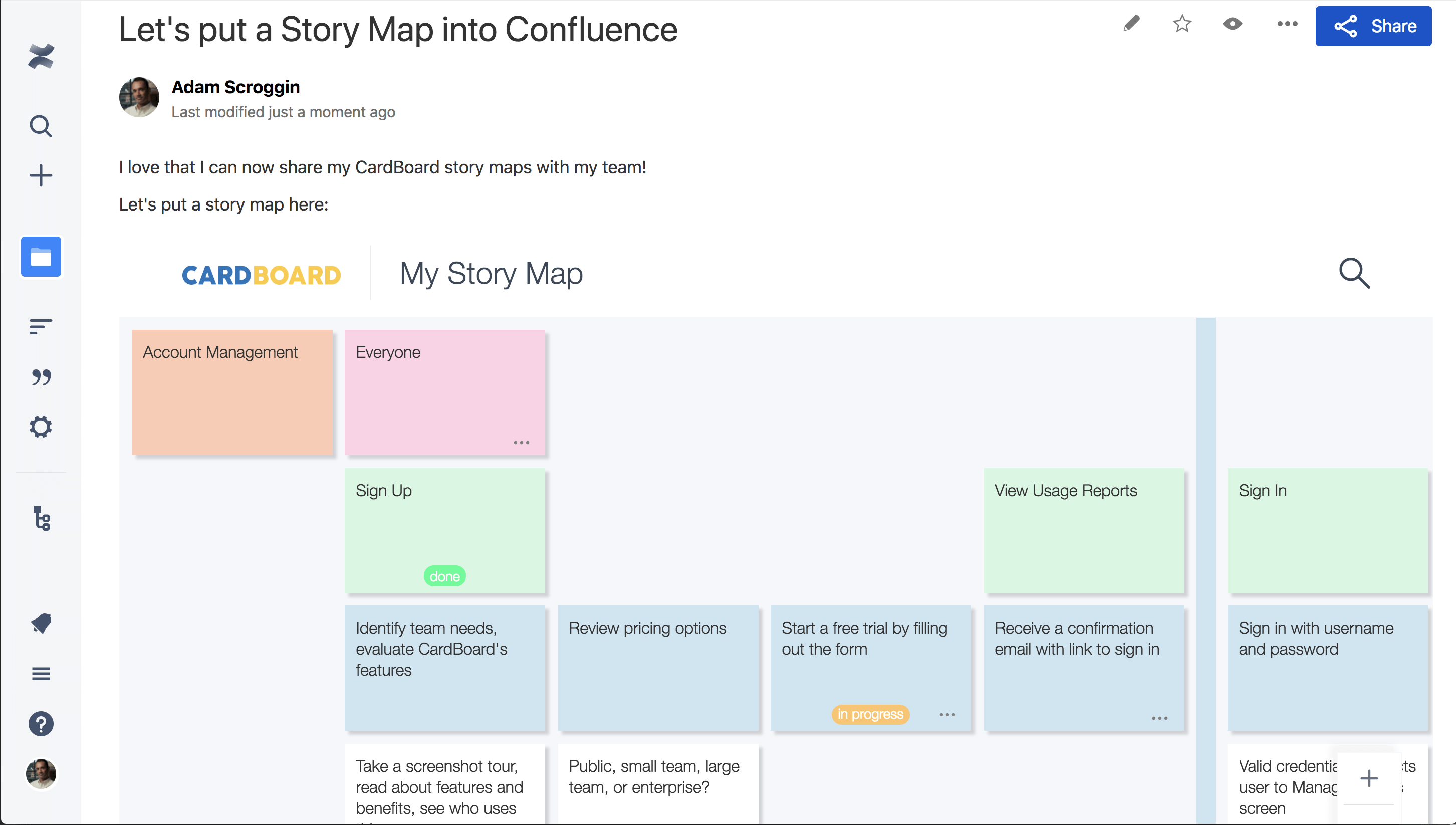Select Identify team needs card

point(444,668)
